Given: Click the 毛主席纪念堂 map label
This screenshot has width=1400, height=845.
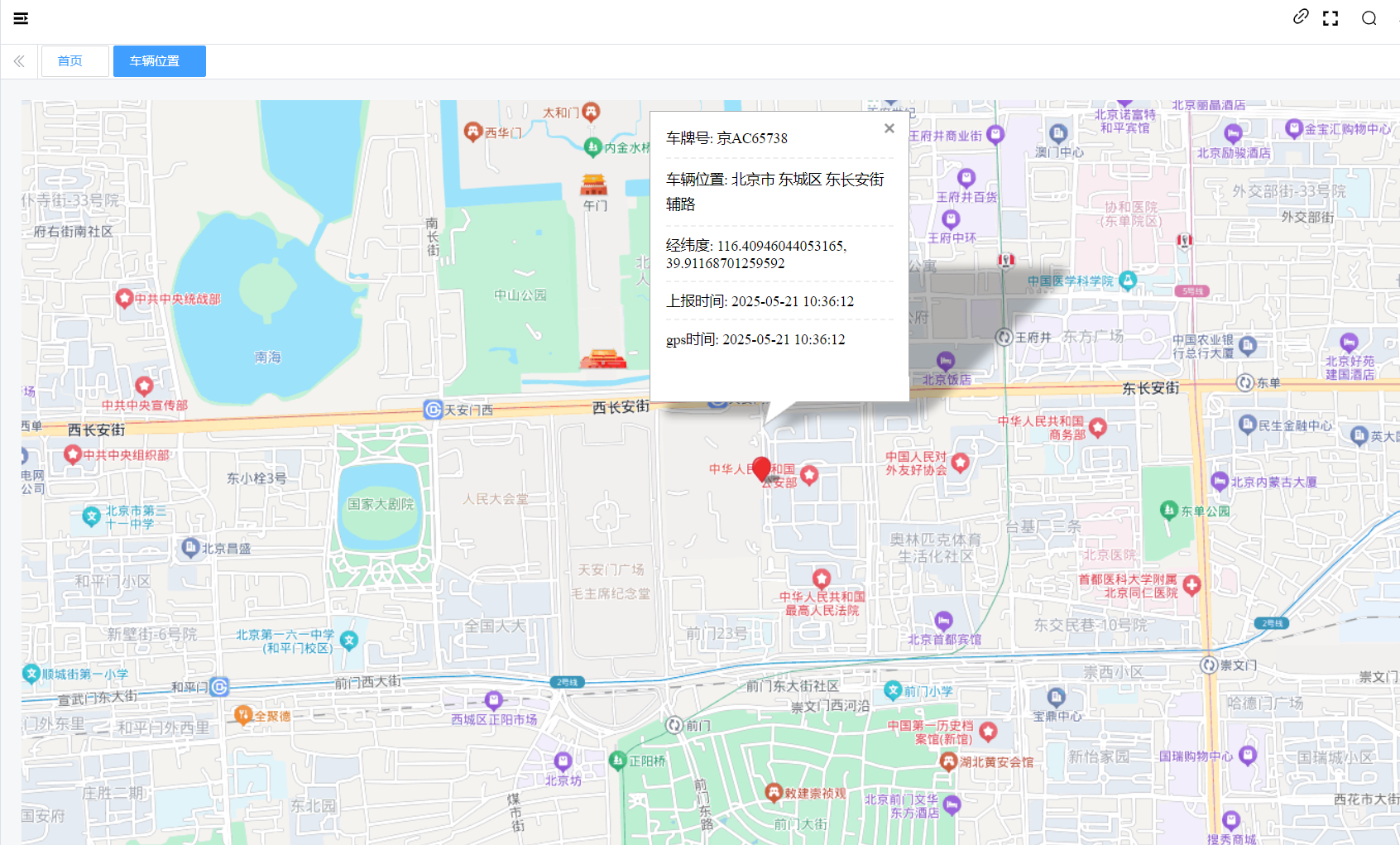Looking at the screenshot, I should point(611,593).
